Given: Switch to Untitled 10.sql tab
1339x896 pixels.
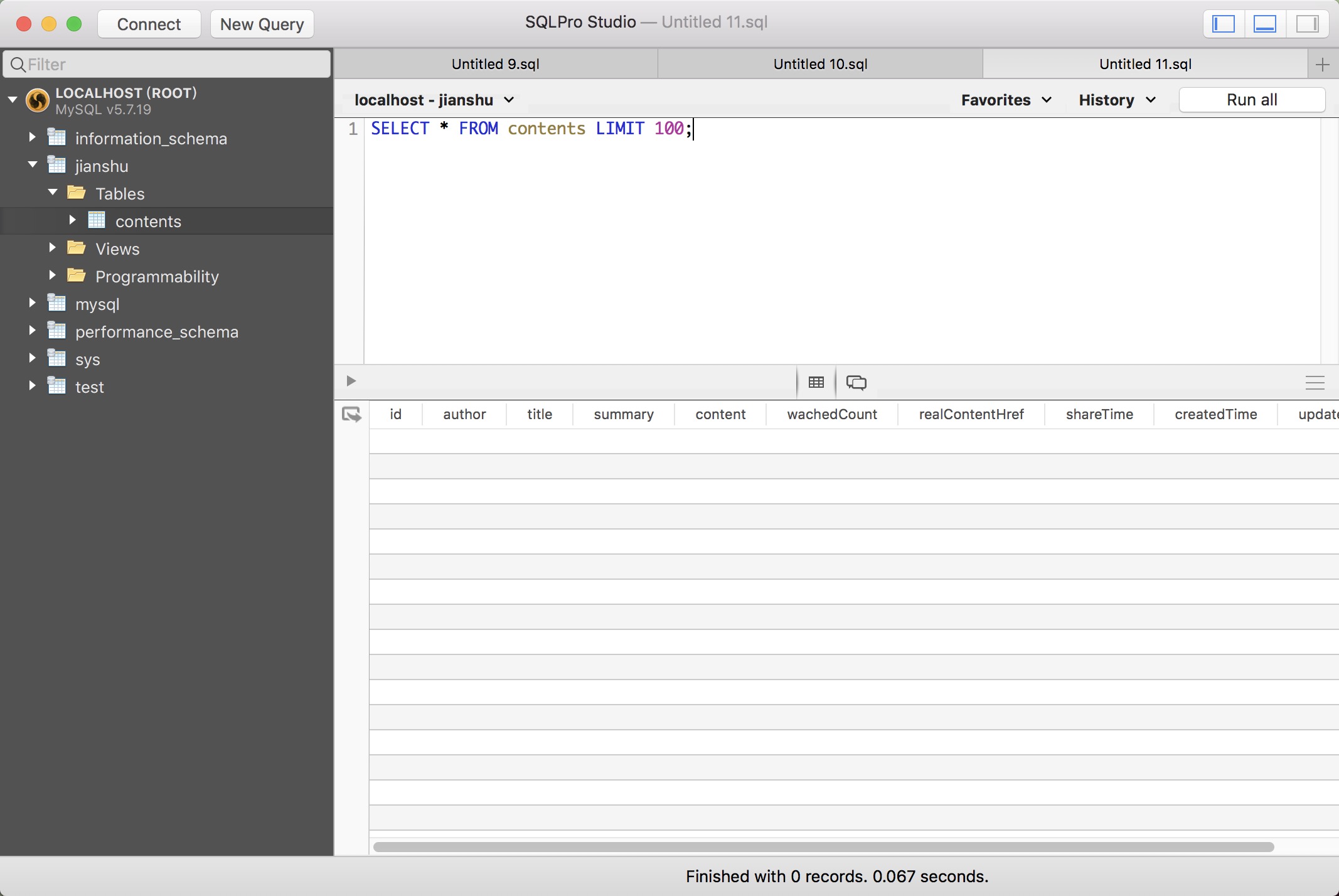Looking at the screenshot, I should point(820,64).
